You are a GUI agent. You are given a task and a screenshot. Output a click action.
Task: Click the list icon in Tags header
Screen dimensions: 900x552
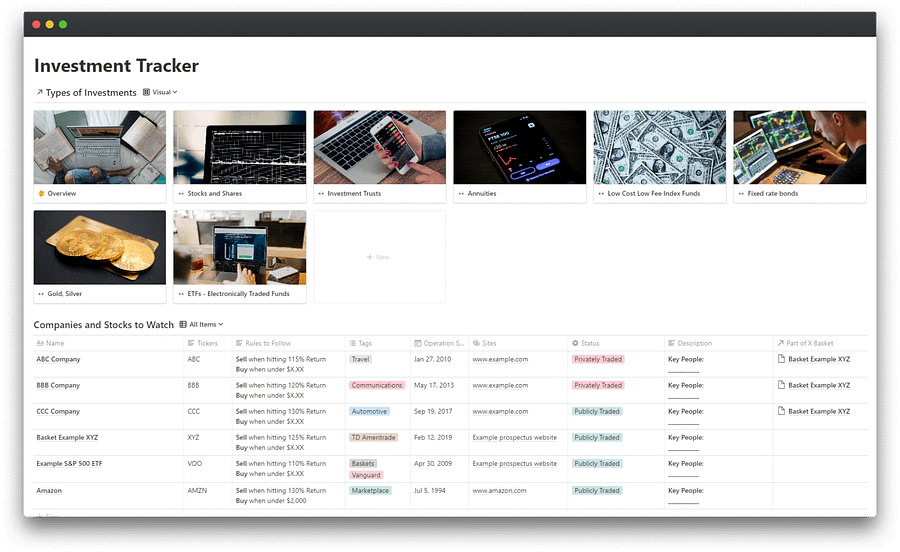pos(352,343)
